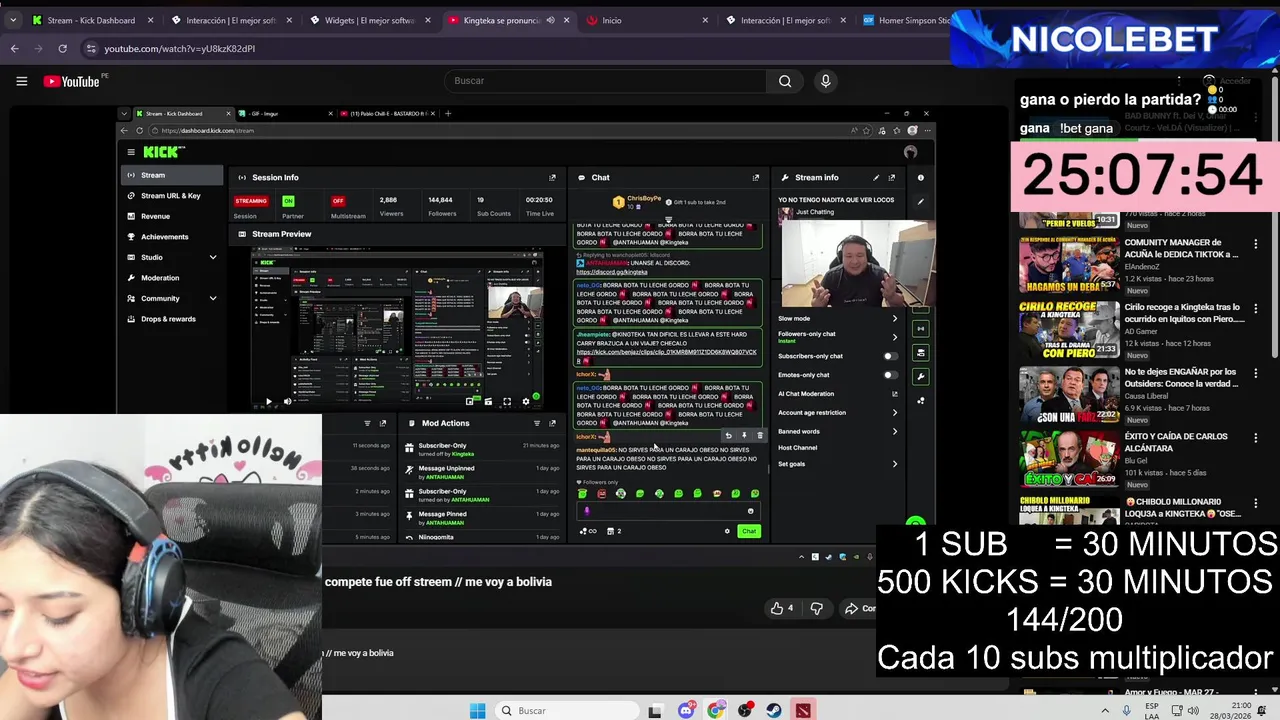Select Stream in Kick sidebar
Image resolution: width=1280 pixels, height=720 pixels.
(172, 175)
